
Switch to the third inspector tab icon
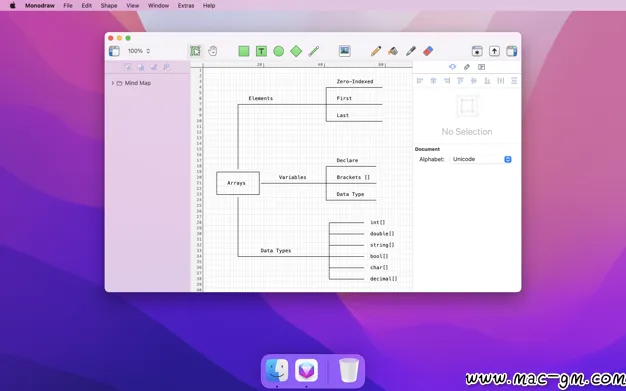pos(481,67)
